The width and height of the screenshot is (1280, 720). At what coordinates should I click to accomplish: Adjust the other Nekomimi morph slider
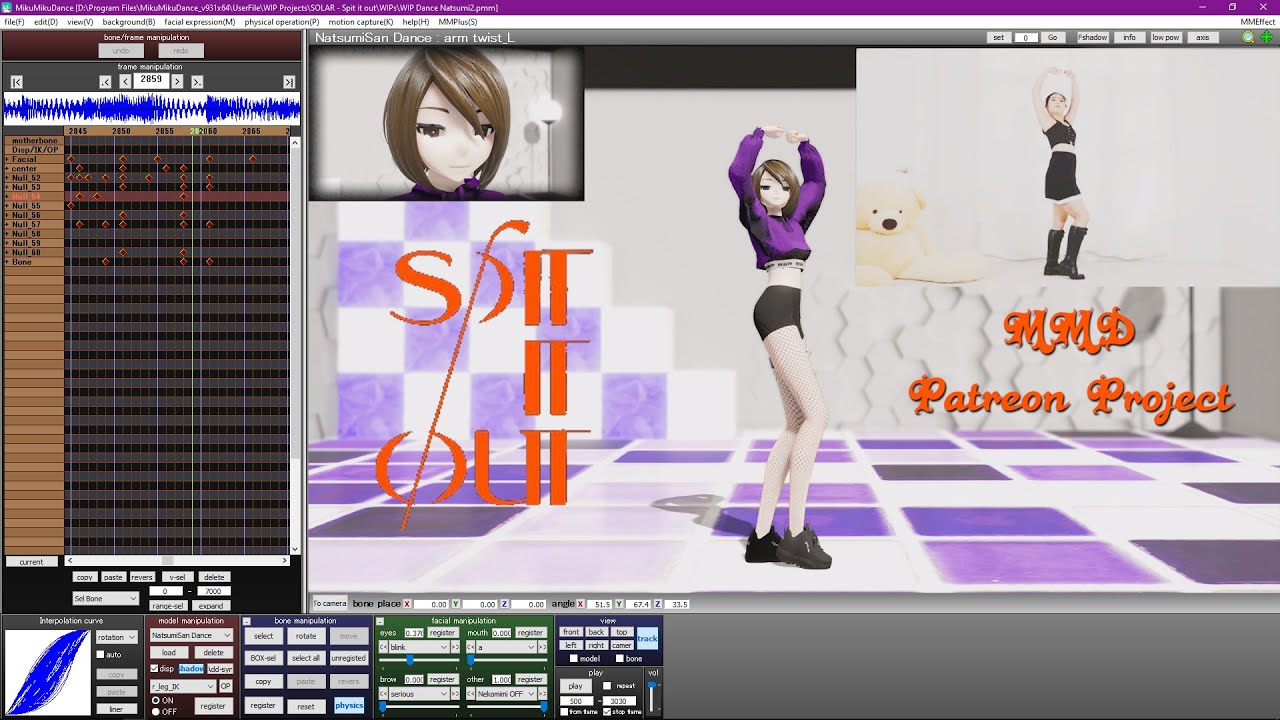(x=505, y=707)
